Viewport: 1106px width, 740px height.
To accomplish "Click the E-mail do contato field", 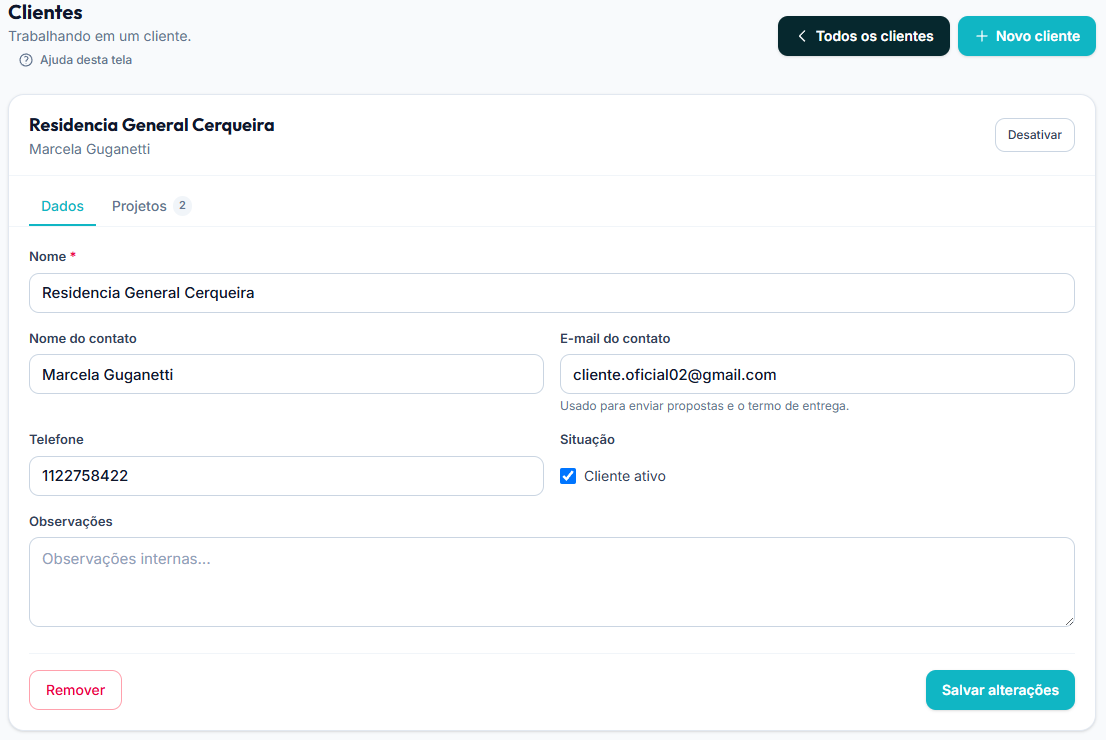I will coord(817,374).
